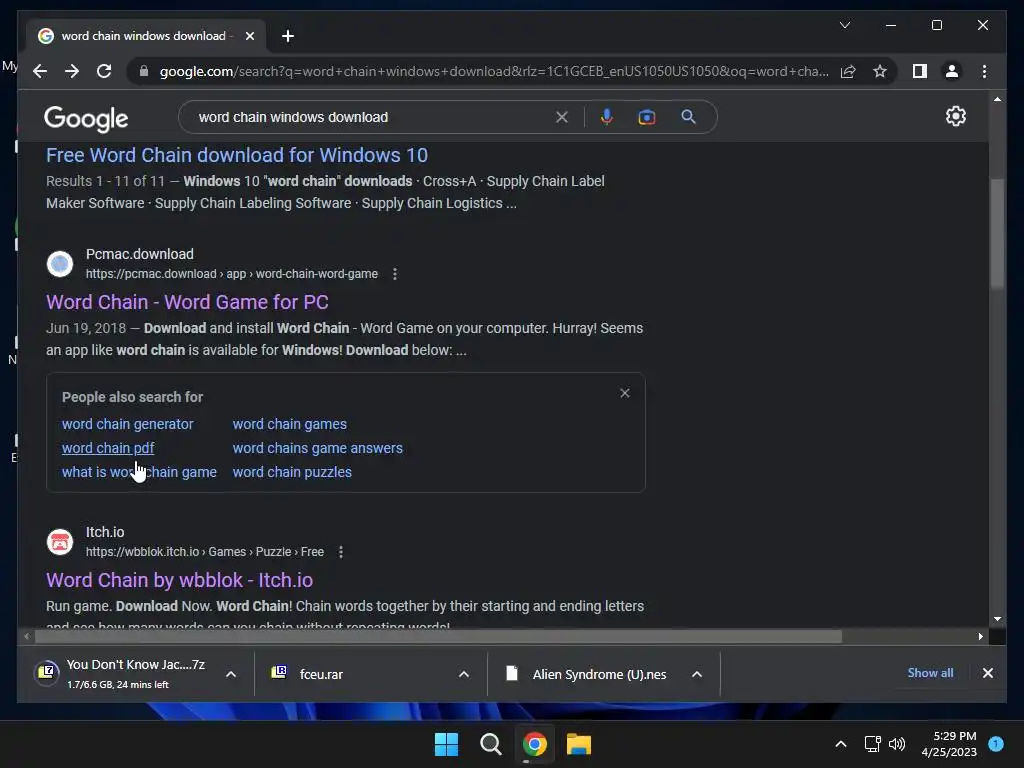The height and width of the screenshot is (768, 1024).
Task: Open the tab search dropdown arrow
Action: point(844,25)
